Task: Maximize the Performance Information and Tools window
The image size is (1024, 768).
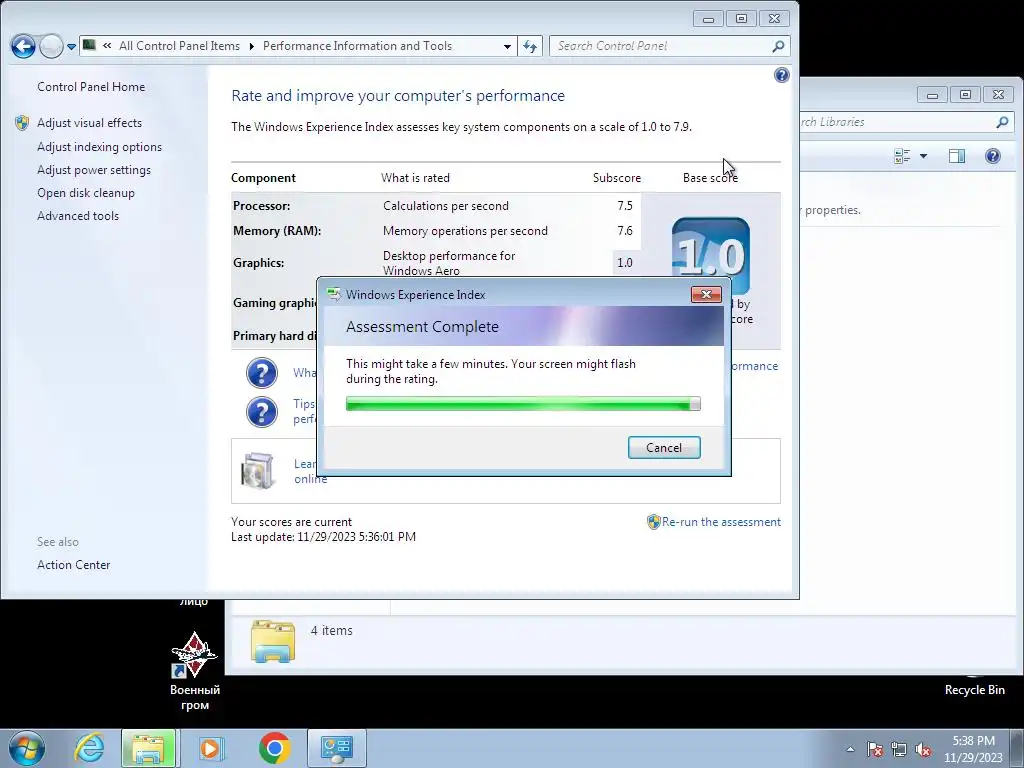Action: [x=741, y=19]
